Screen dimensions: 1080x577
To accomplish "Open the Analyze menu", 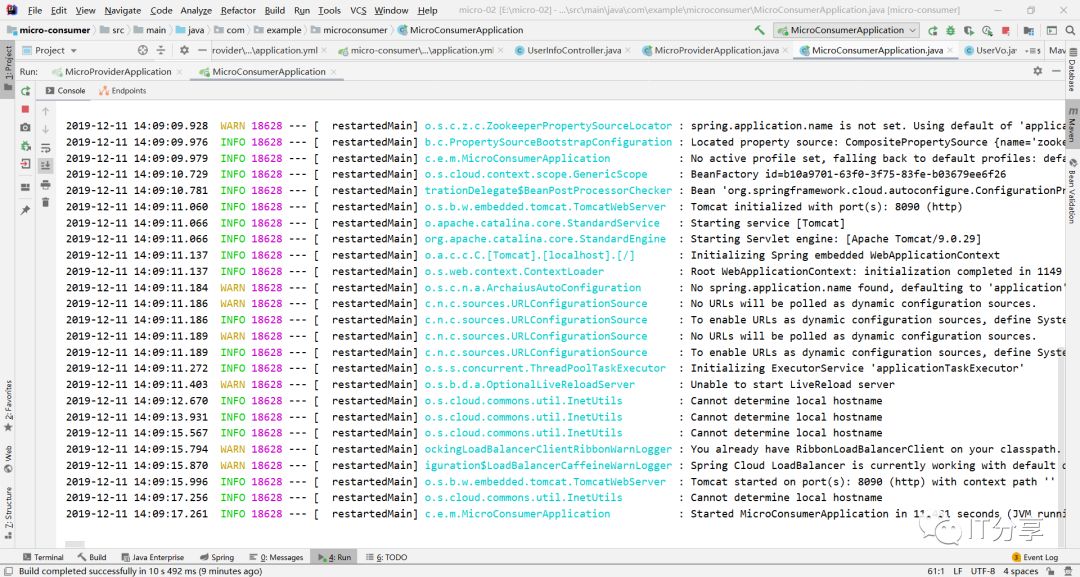I will [x=196, y=10].
